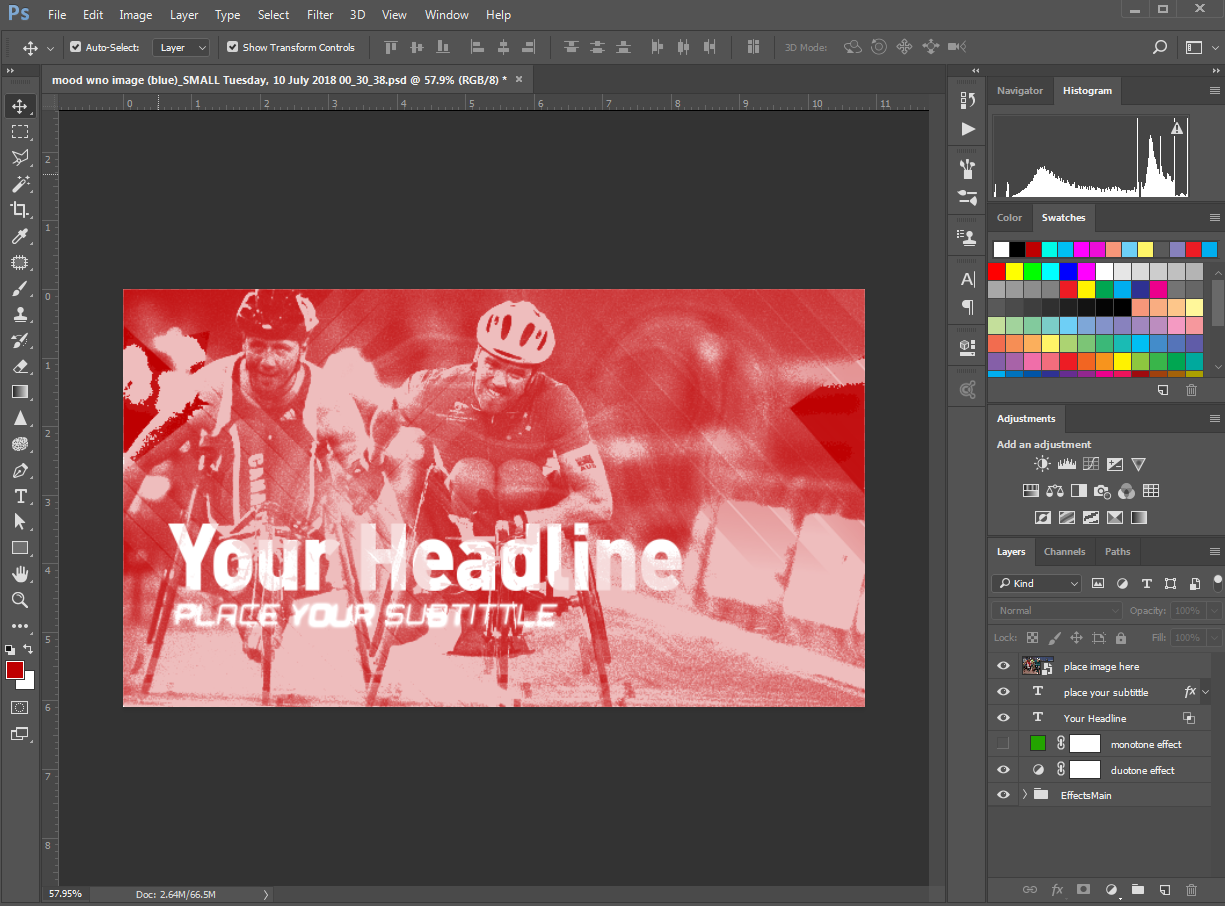
Task: Open the Auto-Select Layer dropdown
Action: 181,47
